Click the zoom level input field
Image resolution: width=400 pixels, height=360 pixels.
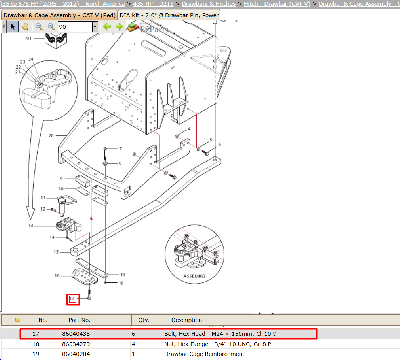point(75,27)
